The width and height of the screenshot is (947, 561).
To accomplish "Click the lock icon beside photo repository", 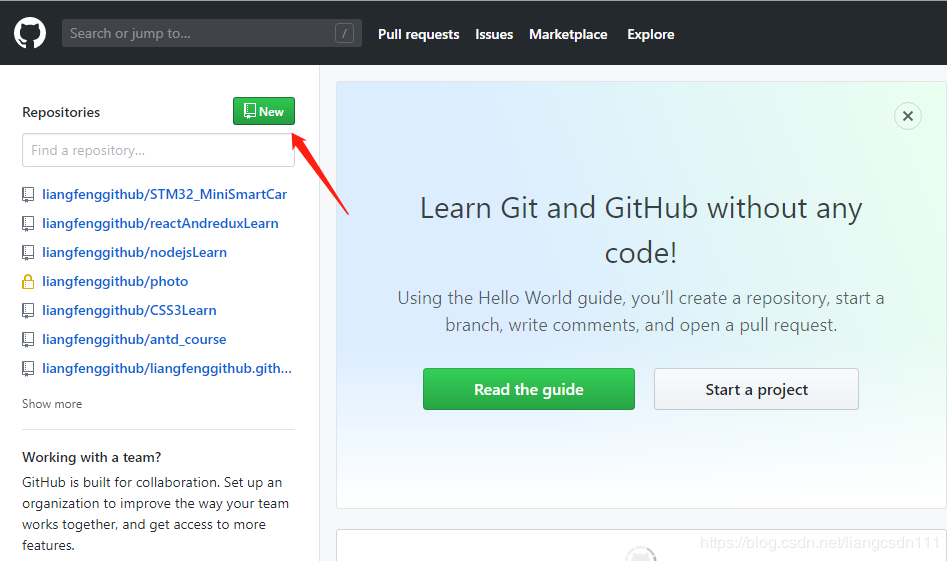I will point(28,281).
